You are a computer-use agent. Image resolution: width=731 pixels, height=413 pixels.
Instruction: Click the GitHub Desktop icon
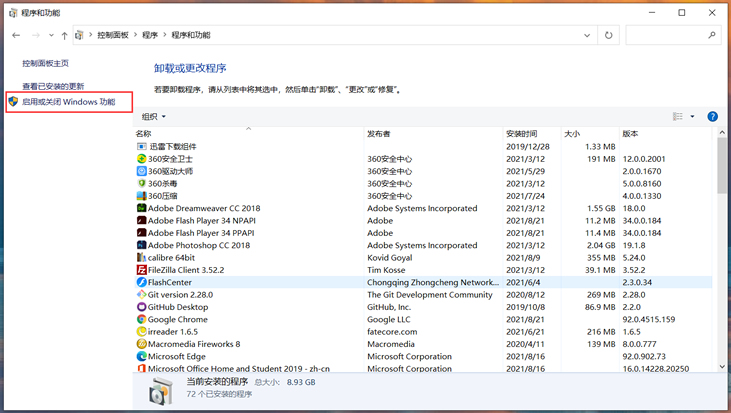coord(142,307)
